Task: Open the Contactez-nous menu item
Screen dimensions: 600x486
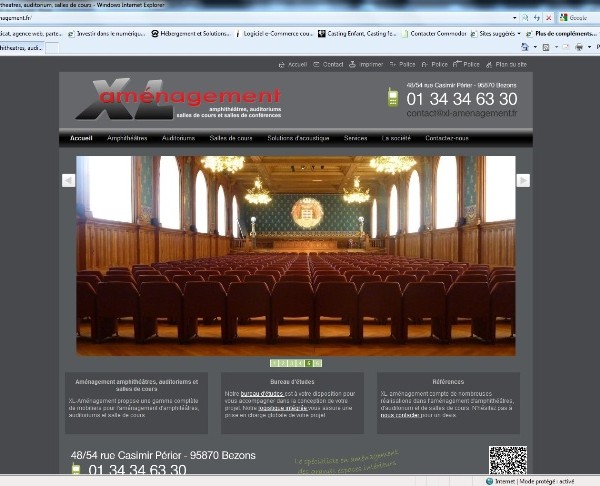Action: [x=447, y=138]
